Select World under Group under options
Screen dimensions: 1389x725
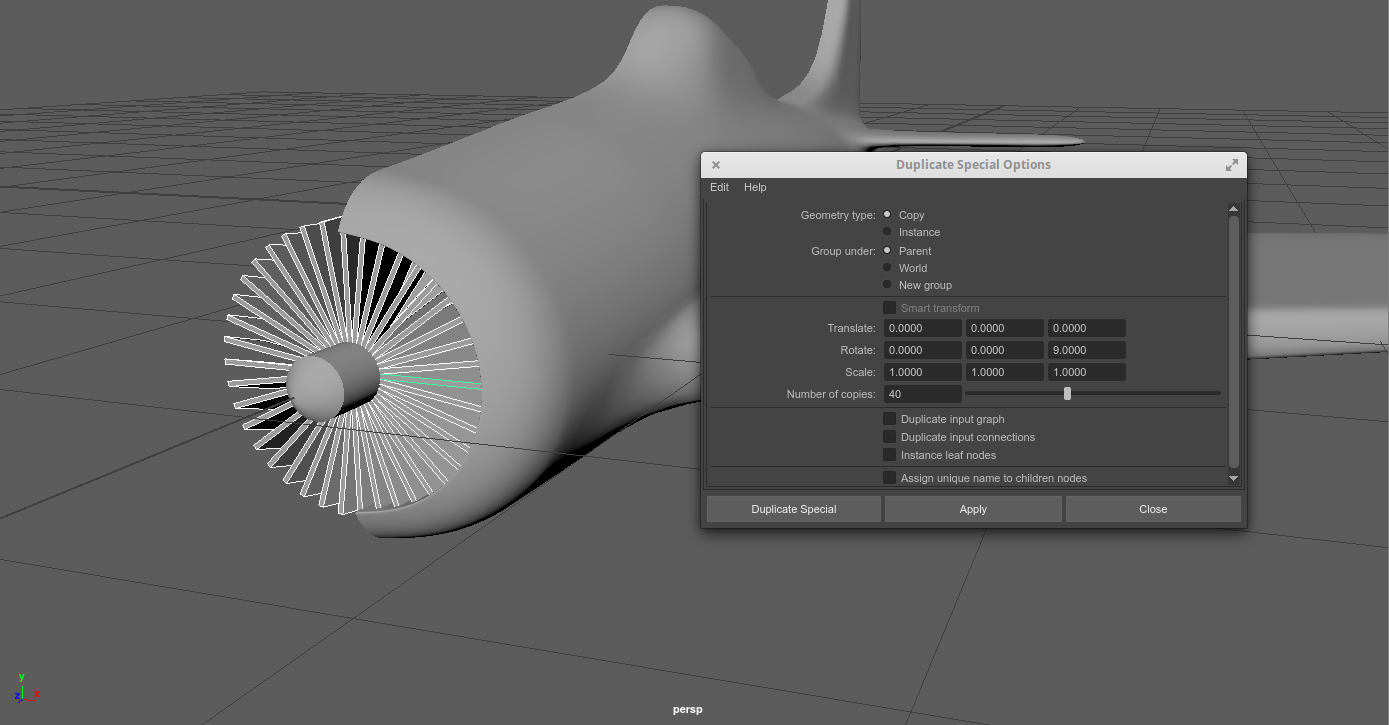[x=887, y=268]
